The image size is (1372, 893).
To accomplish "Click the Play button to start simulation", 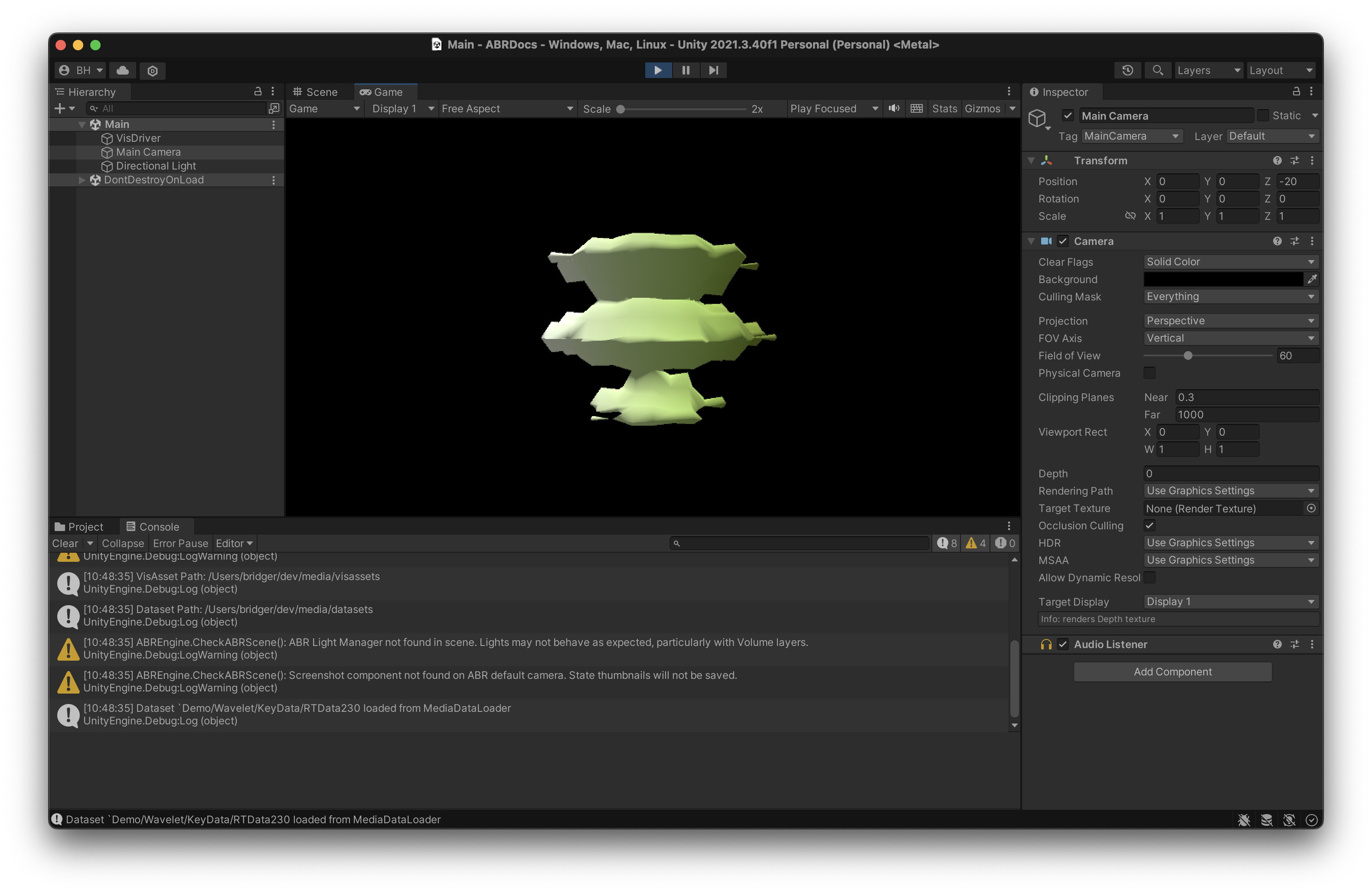I will point(658,70).
